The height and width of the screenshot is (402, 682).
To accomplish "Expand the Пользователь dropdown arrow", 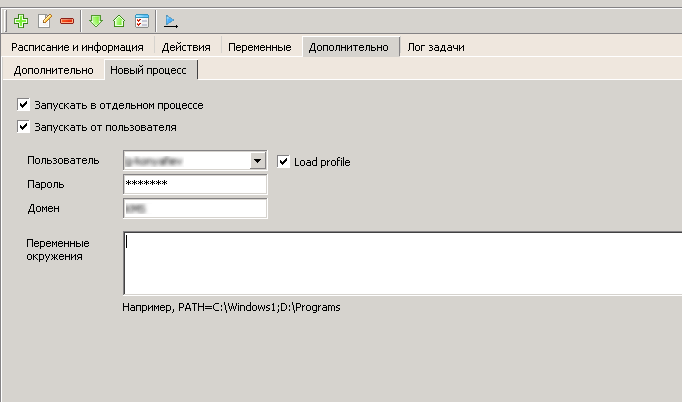I will point(257,160).
